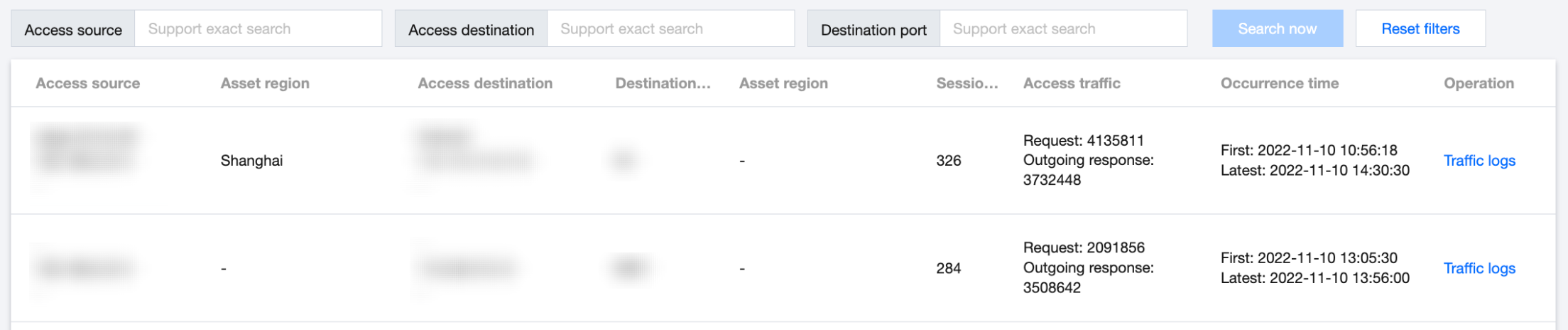Open Traffic logs for the 284-session row
This screenshot has width=1568, height=330.
tap(1479, 268)
